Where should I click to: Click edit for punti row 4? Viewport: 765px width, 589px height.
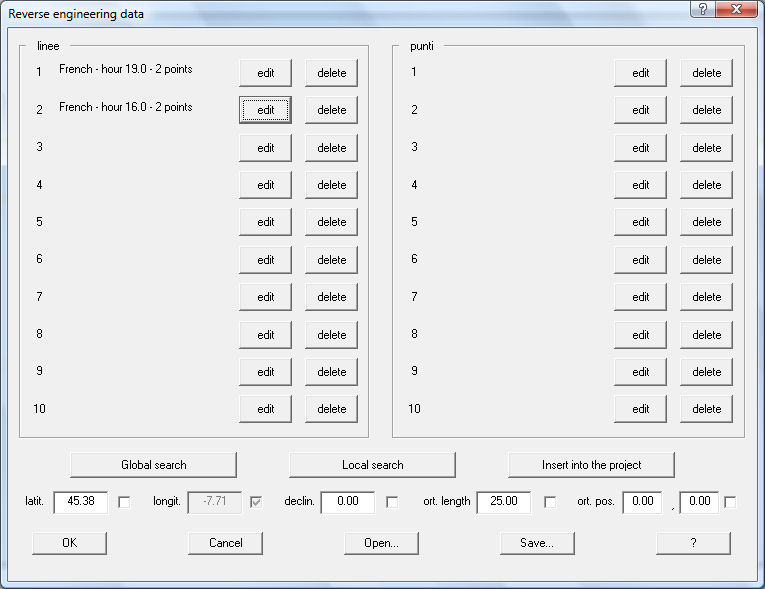[x=640, y=185]
